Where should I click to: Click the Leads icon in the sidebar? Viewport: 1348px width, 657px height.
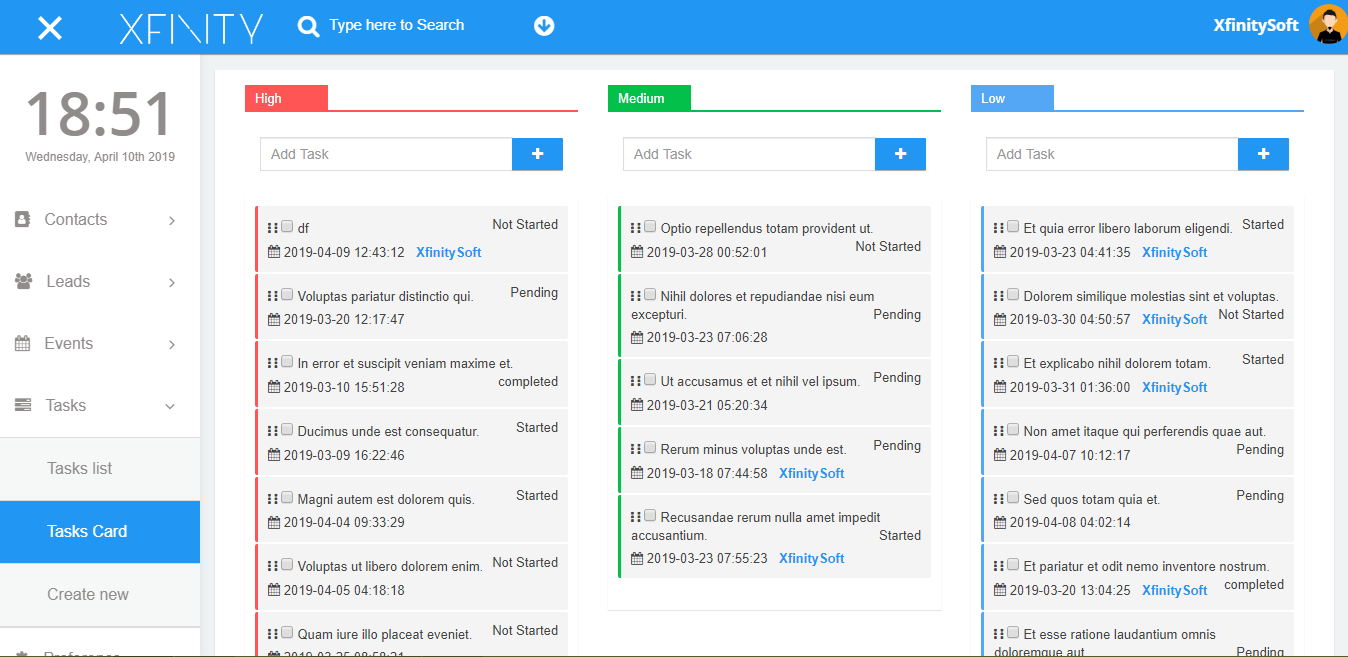(21, 281)
